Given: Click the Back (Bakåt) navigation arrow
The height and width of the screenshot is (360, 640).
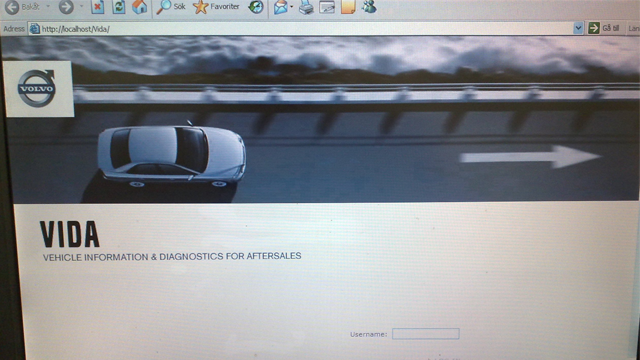Looking at the screenshot, I should coord(12,7).
